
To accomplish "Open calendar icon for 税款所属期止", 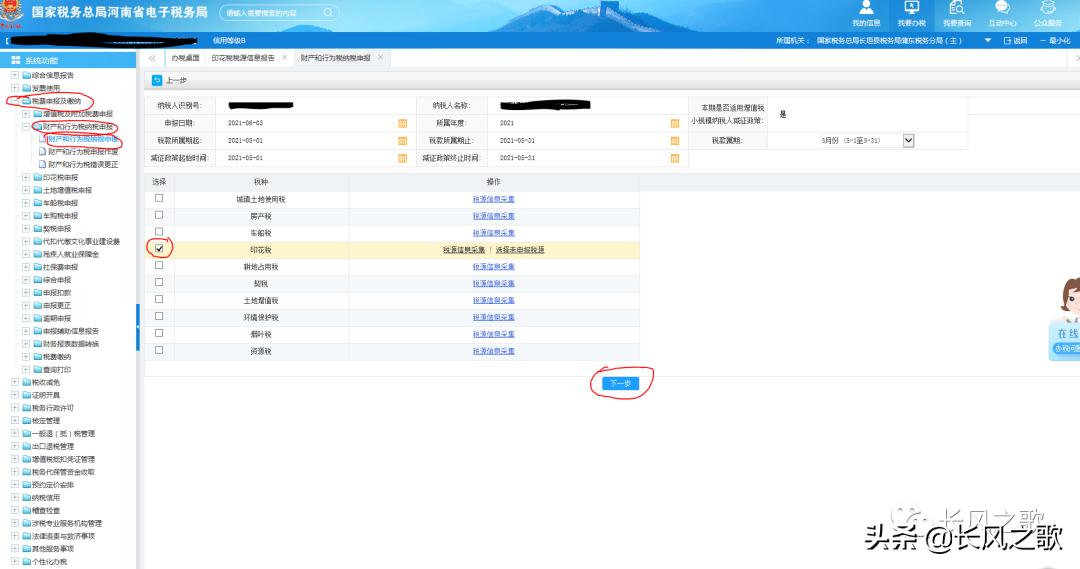I will (x=675, y=141).
